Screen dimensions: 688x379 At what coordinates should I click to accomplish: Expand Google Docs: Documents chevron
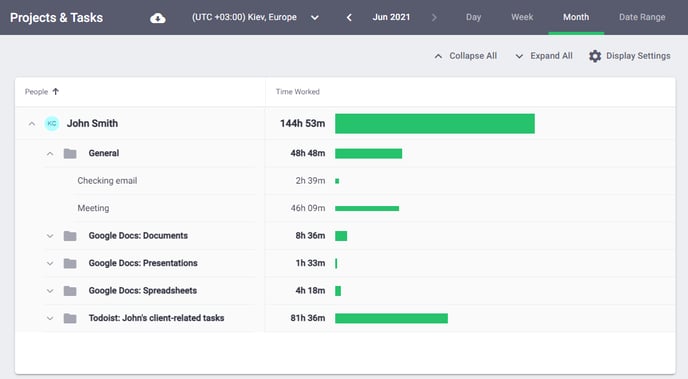50,236
